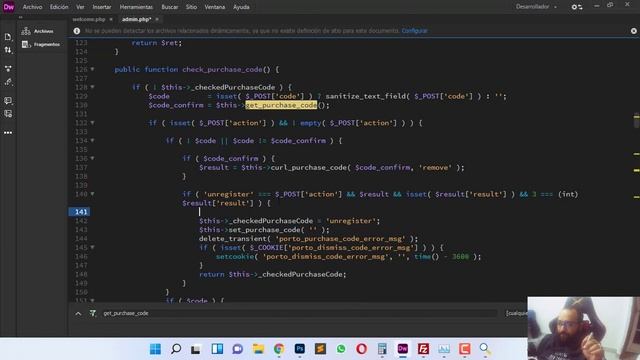Open the Archivo menu

click(32, 7)
